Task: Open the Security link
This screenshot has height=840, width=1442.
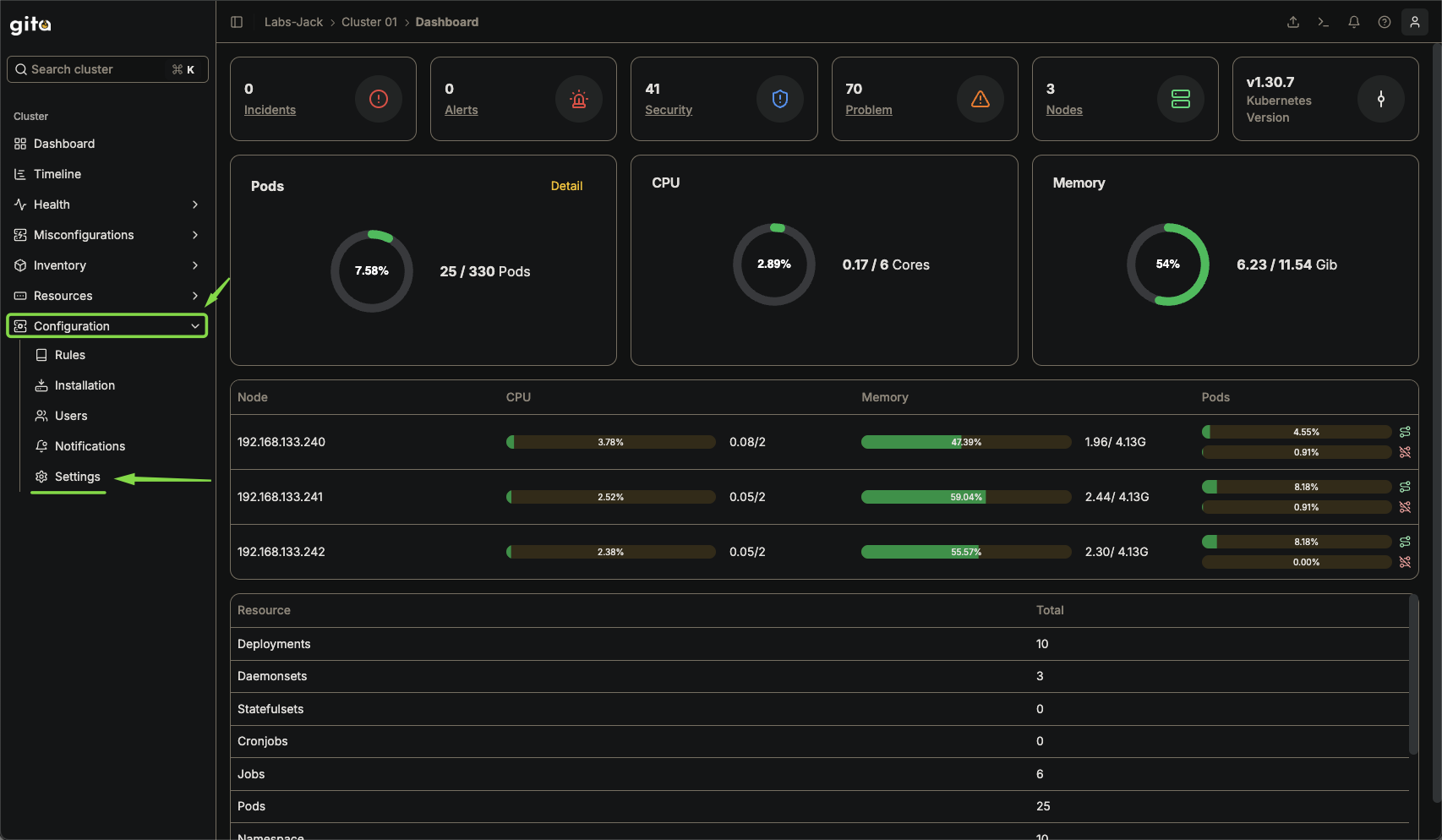Action: coord(669,110)
